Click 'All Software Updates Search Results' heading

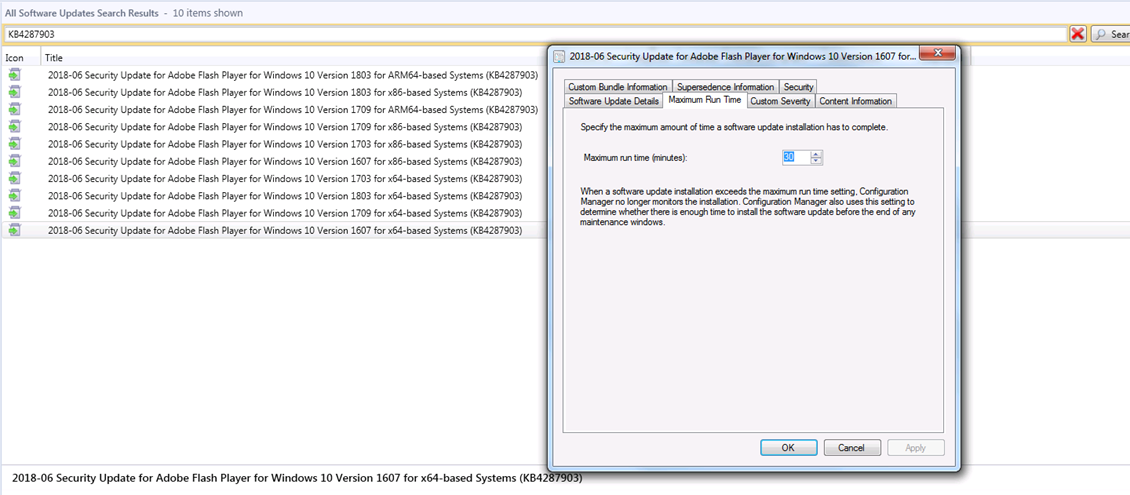point(81,13)
